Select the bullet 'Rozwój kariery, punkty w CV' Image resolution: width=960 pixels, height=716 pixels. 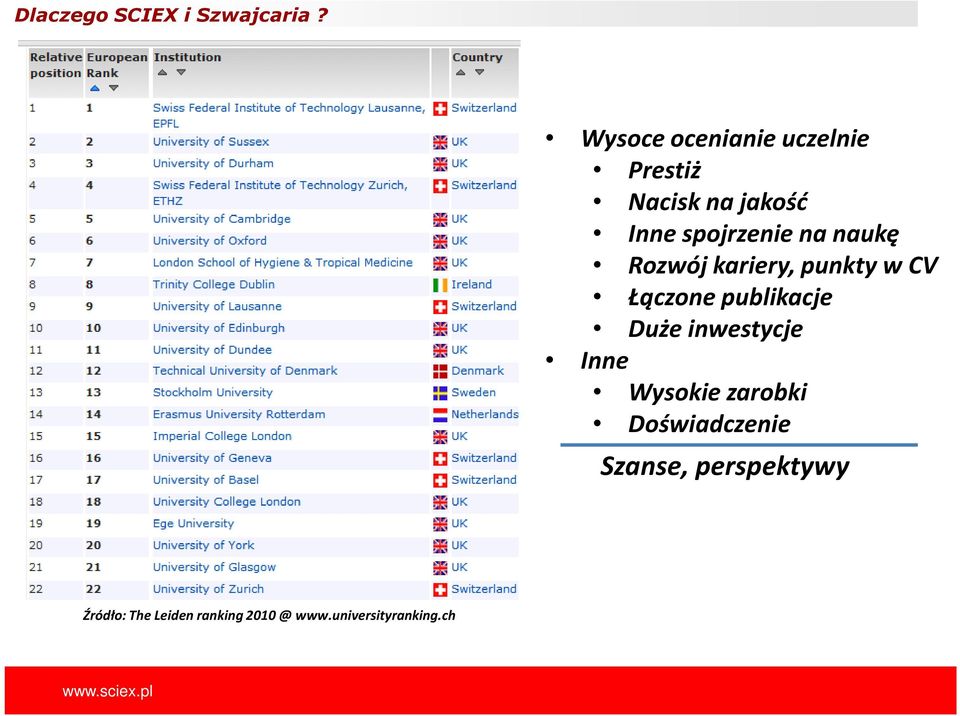(x=783, y=266)
